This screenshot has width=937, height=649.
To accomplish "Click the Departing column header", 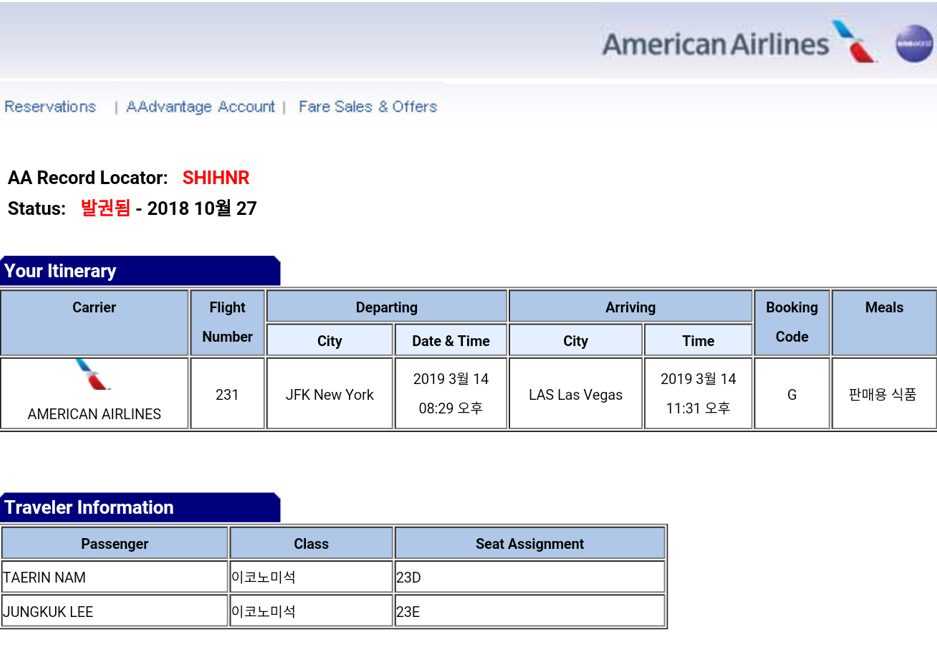I will 387,307.
